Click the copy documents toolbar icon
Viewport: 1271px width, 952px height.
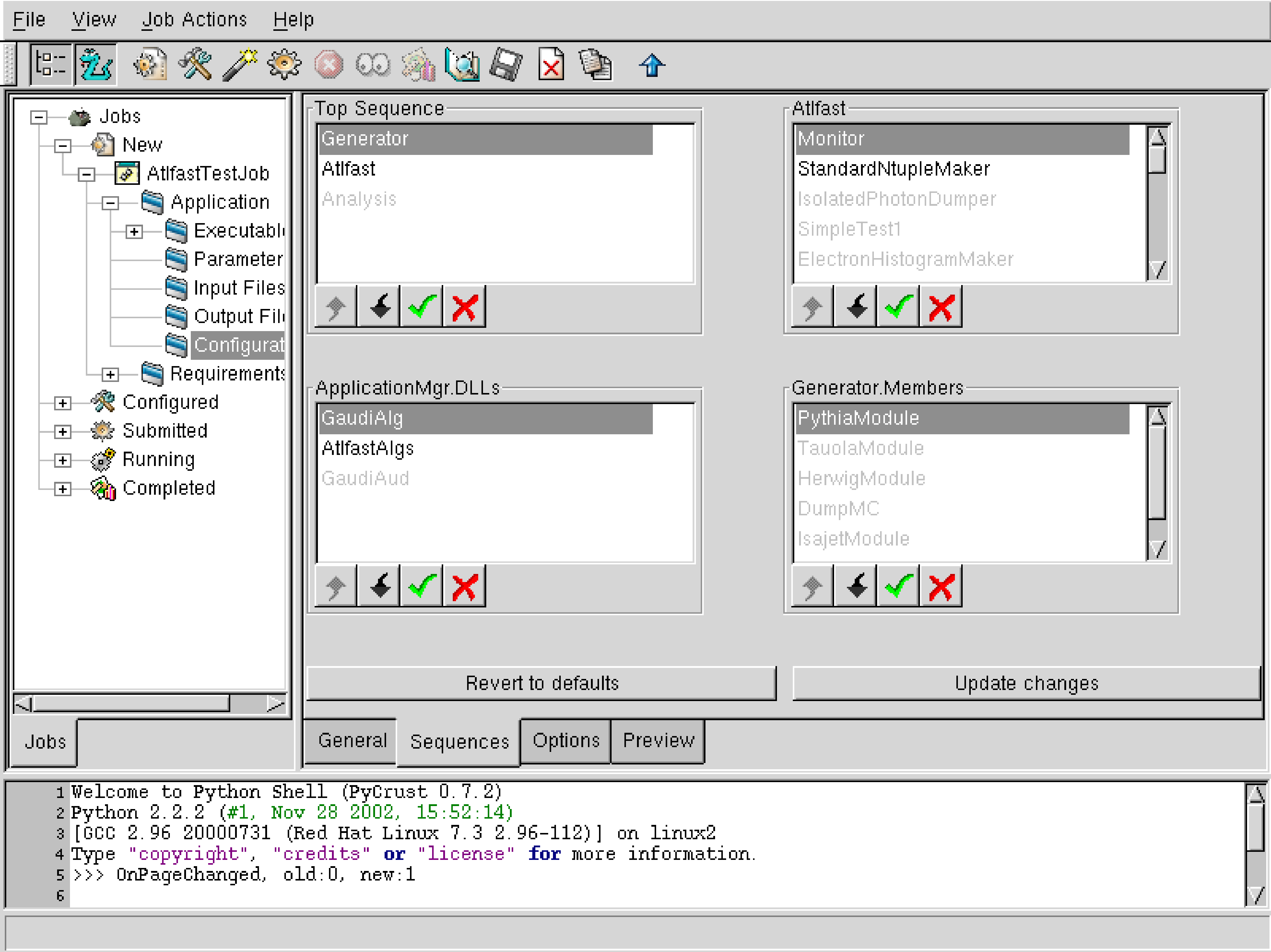pos(595,64)
